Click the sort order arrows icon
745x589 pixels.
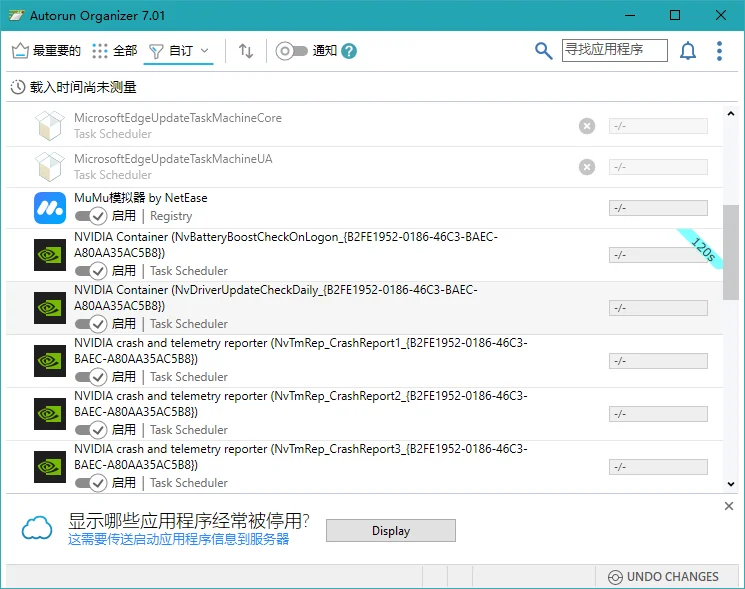pyautogui.click(x=246, y=50)
